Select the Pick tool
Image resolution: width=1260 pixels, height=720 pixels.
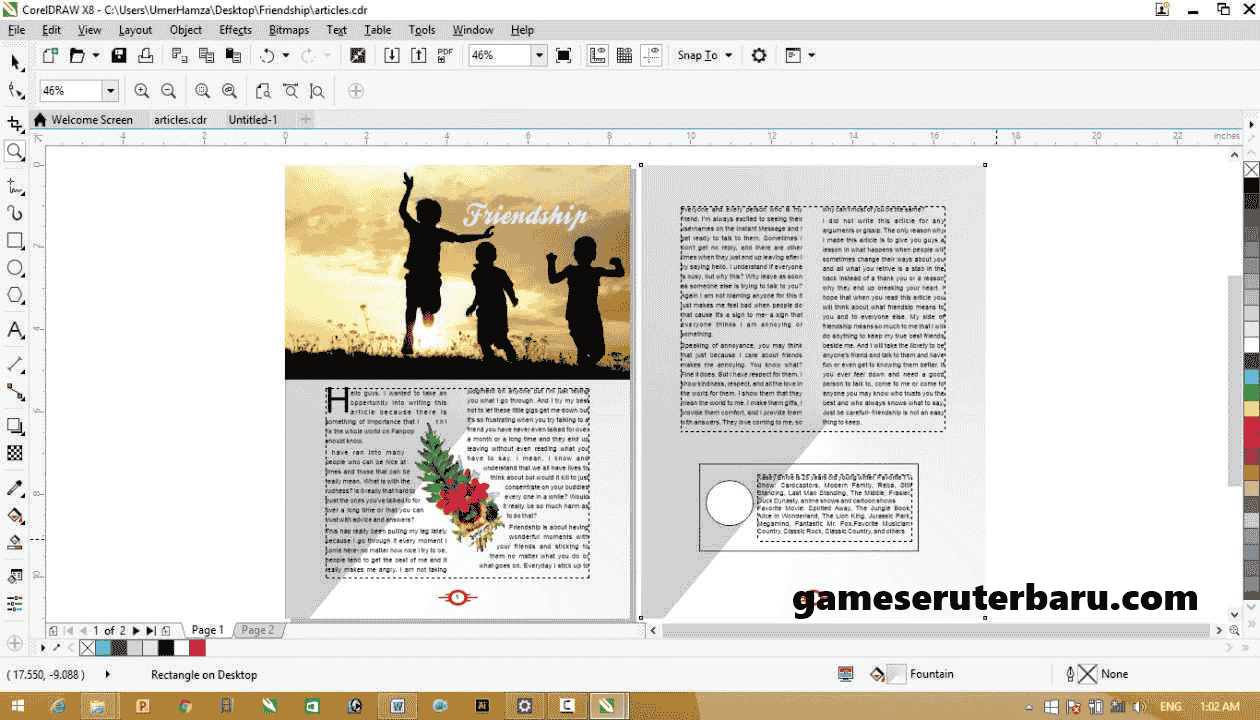[15, 62]
